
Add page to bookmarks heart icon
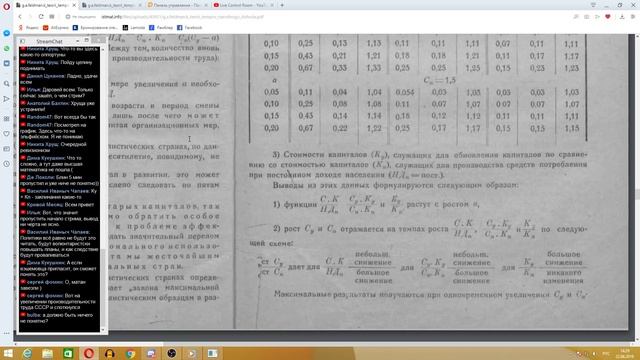pyautogui.click(x=608, y=17)
